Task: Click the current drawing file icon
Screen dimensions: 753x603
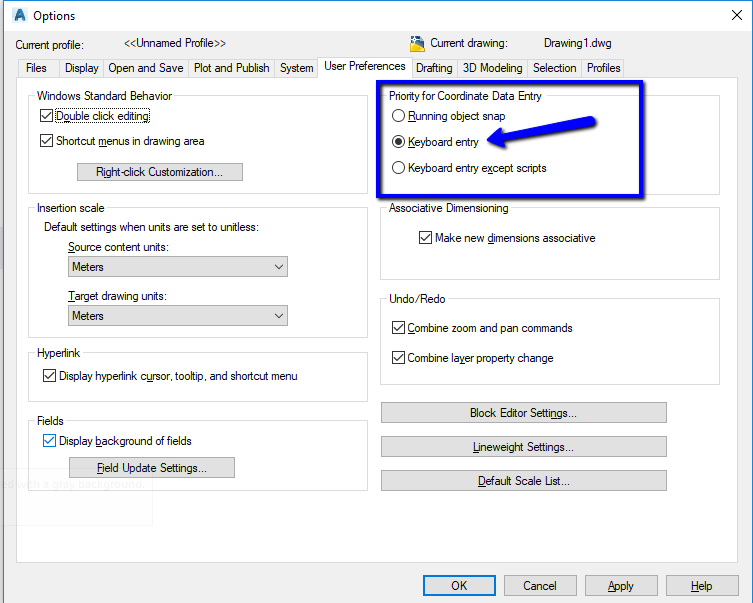Action: tap(417, 44)
